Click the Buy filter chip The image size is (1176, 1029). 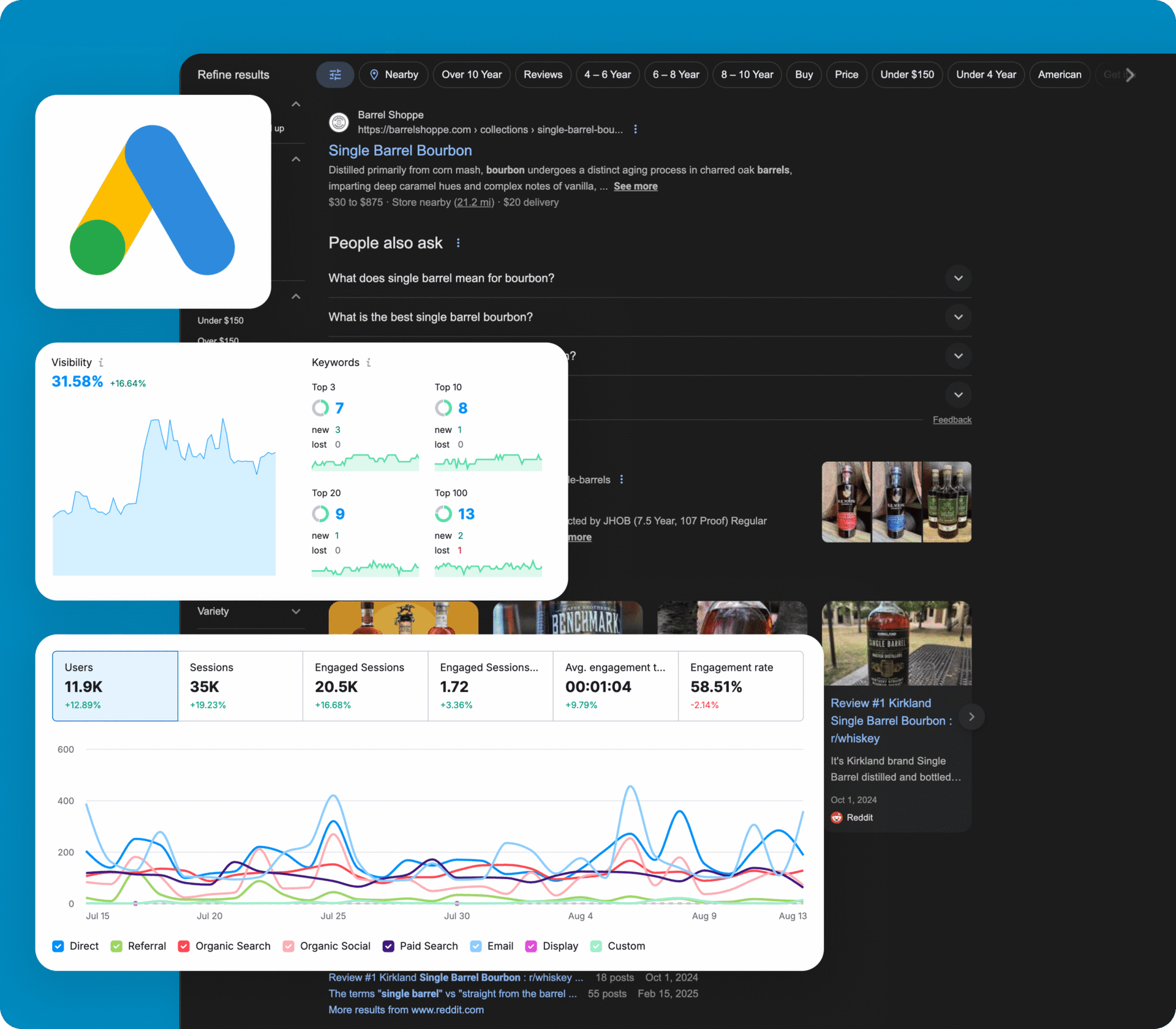pyautogui.click(x=804, y=75)
